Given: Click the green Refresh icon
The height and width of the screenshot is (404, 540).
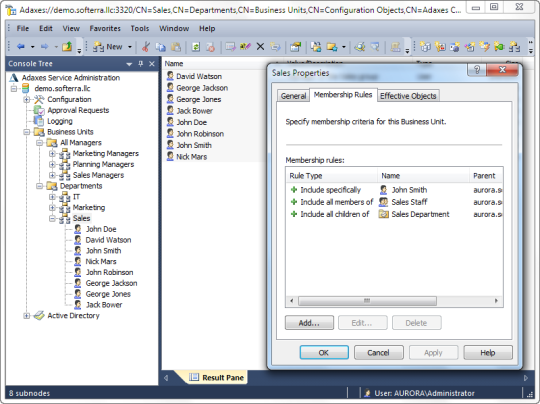Looking at the screenshot, I should pyautogui.click(x=196, y=46).
